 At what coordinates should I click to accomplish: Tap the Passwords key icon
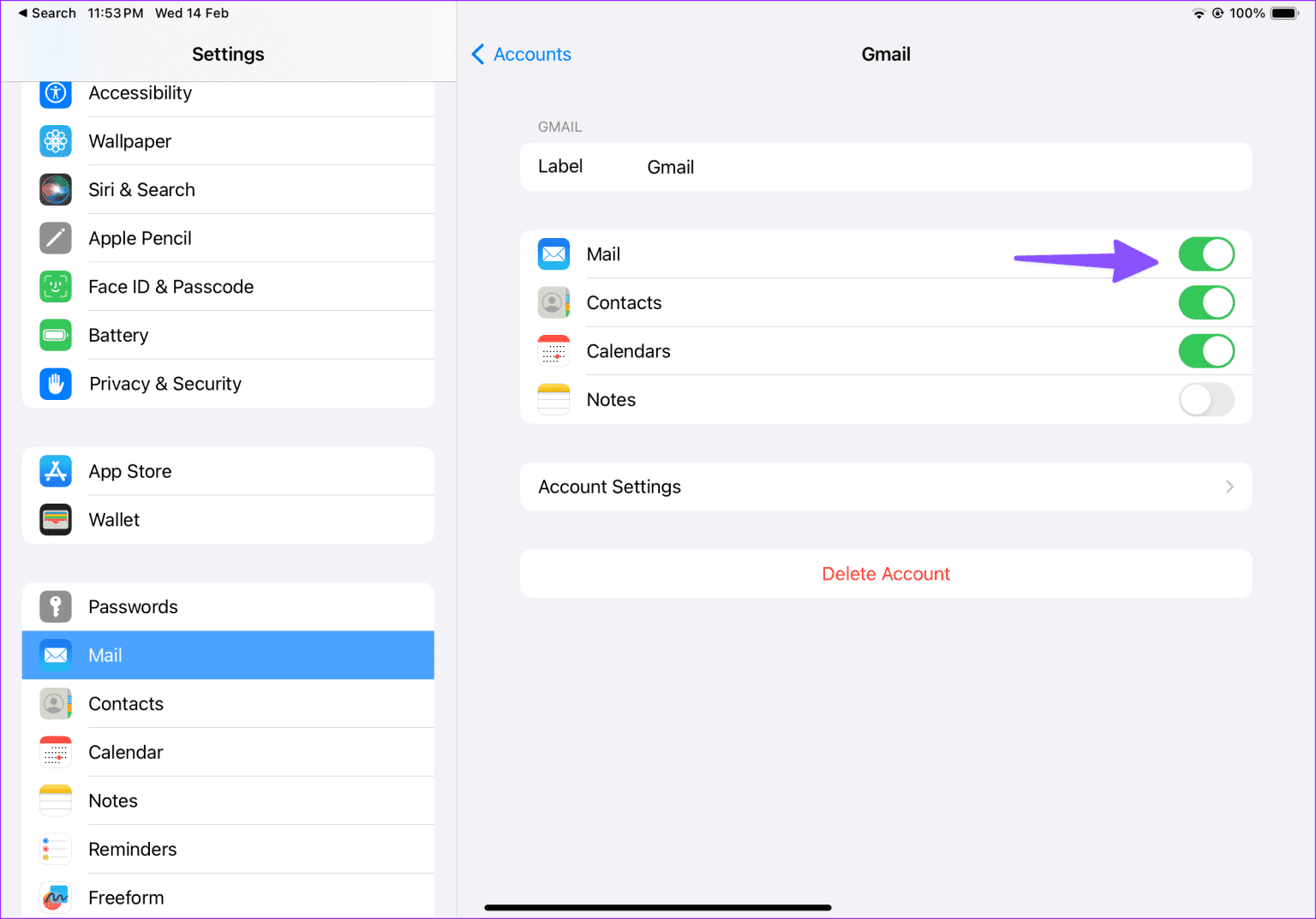56,606
